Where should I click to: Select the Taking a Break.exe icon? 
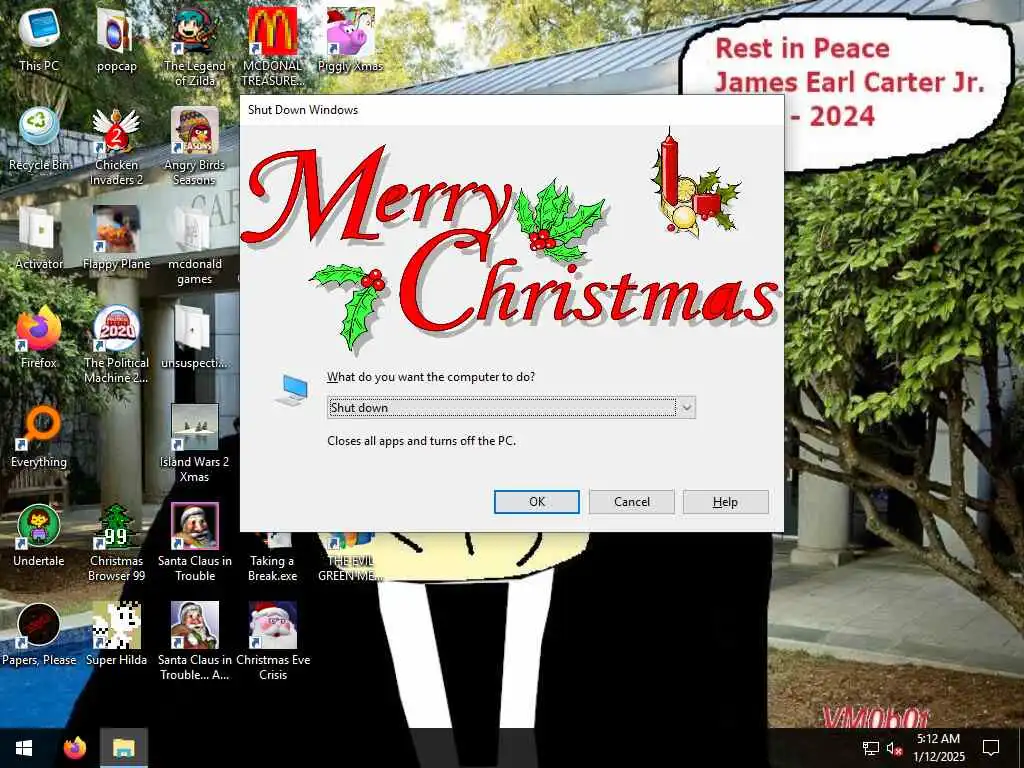[x=272, y=558]
